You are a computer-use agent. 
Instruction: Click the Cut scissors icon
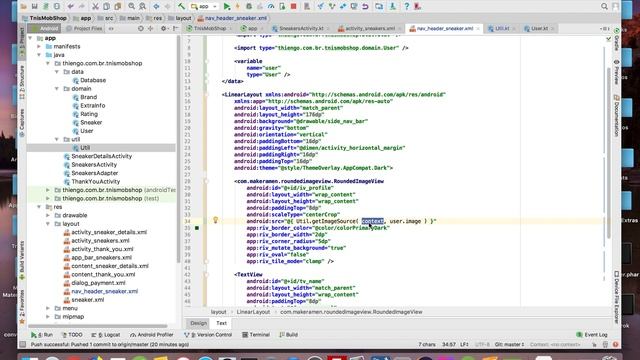pos(95,7)
